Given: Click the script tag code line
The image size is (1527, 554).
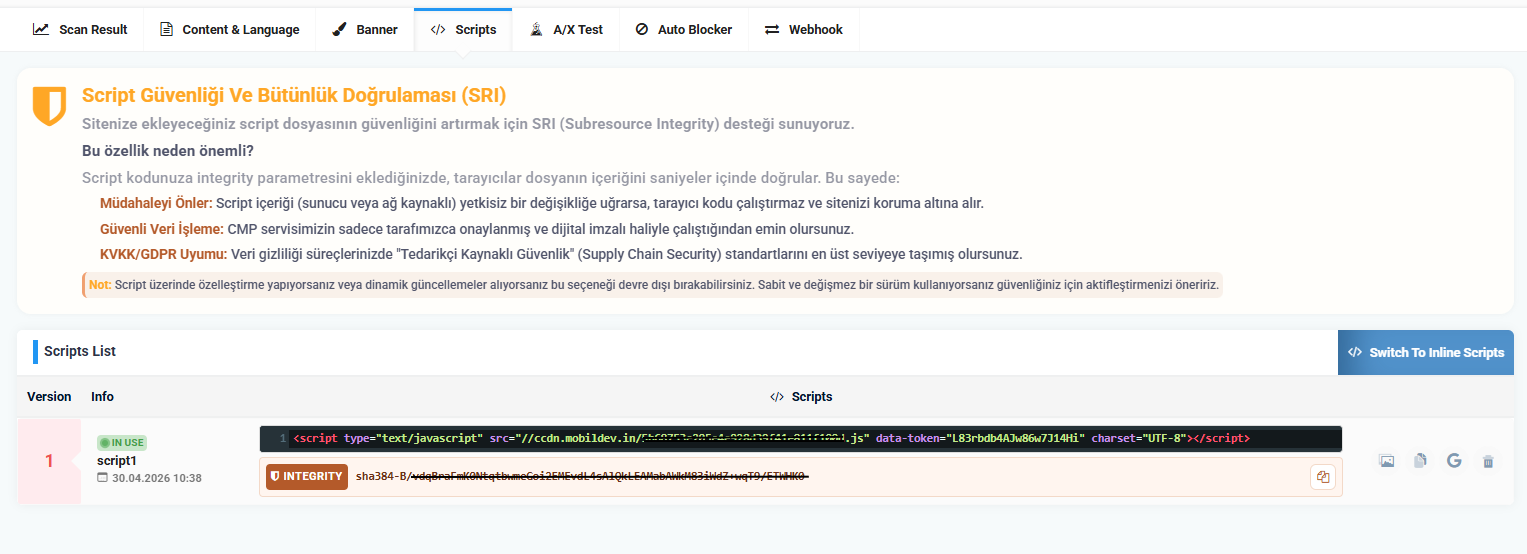Looking at the screenshot, I should (801, 439).
